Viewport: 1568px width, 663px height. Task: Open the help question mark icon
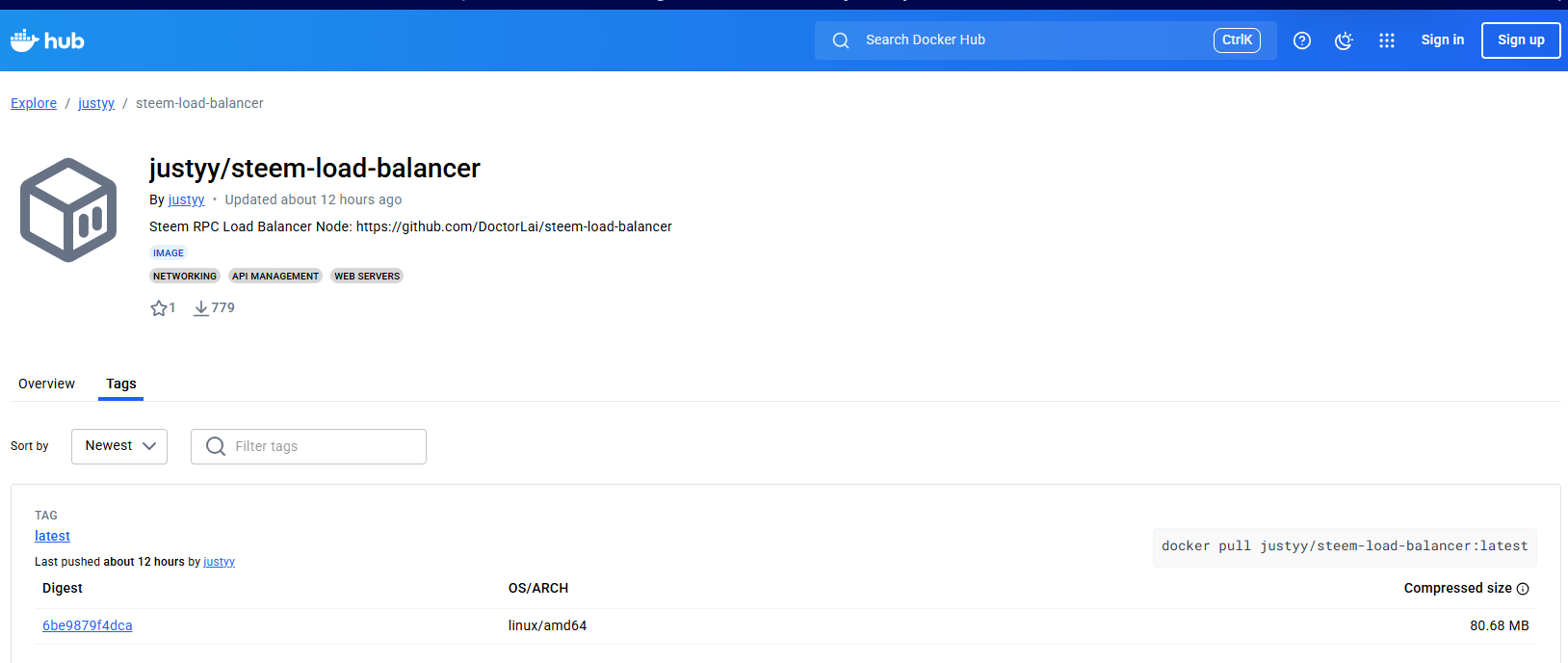pyautogui.click(x=1302, y=40)
